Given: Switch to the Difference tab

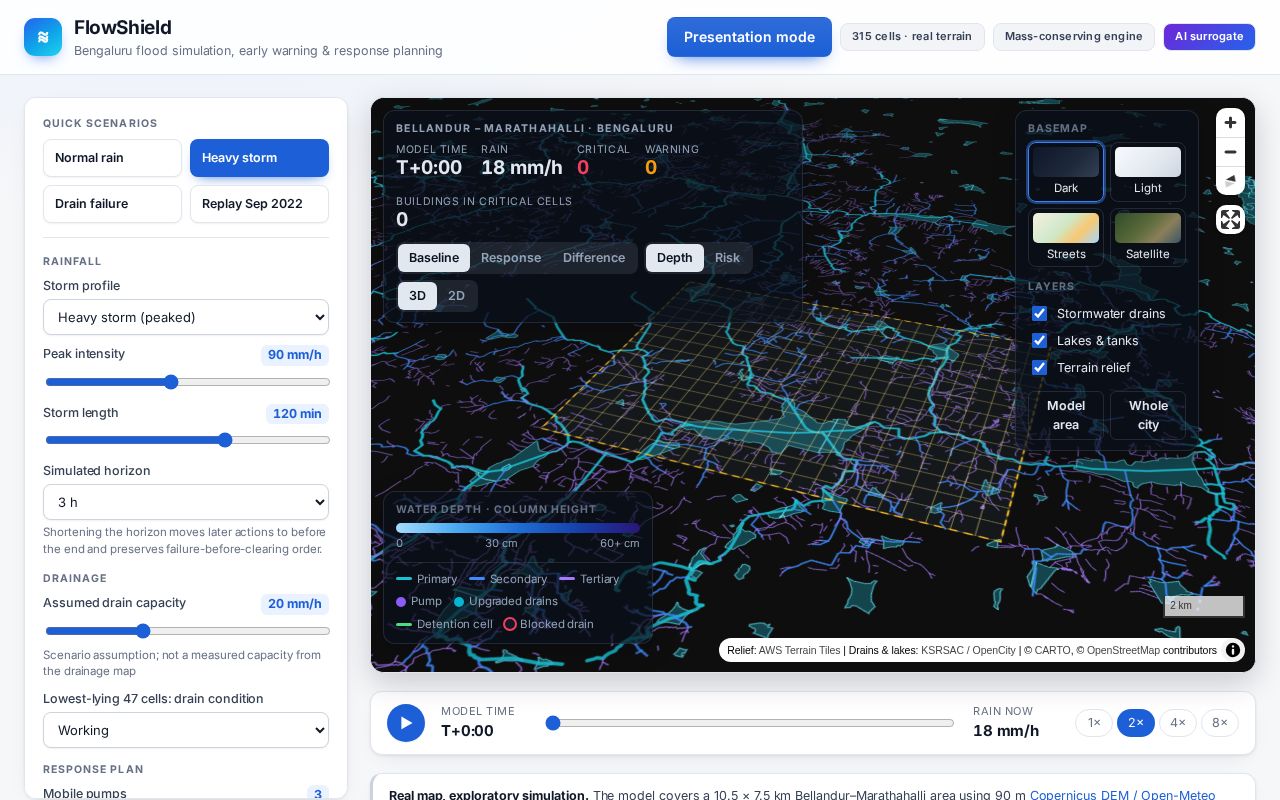Looking at the screenshot, I should (594, 258).
